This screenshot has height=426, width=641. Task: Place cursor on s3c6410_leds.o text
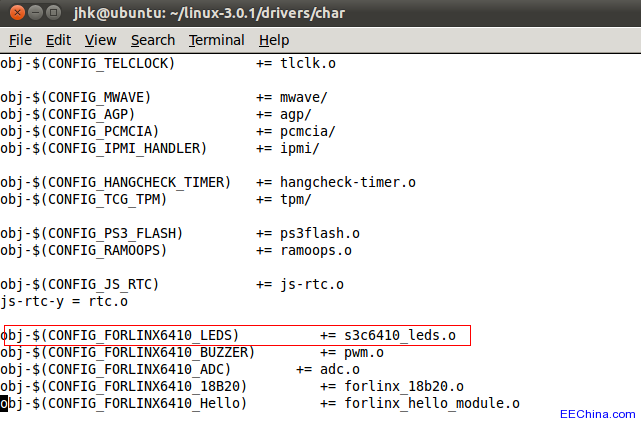click(400, 335)
